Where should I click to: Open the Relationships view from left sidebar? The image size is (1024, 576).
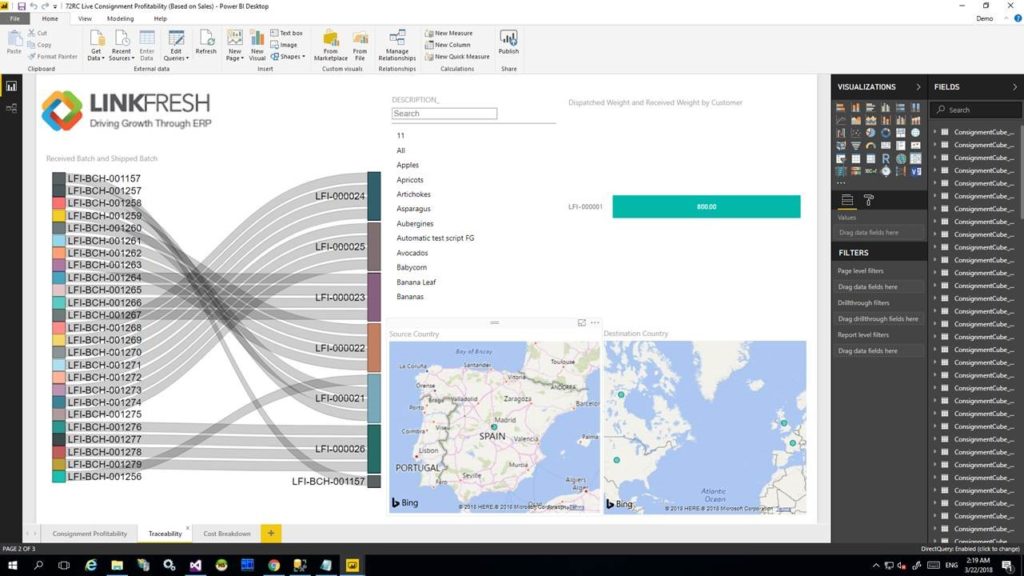pos(11,108)
